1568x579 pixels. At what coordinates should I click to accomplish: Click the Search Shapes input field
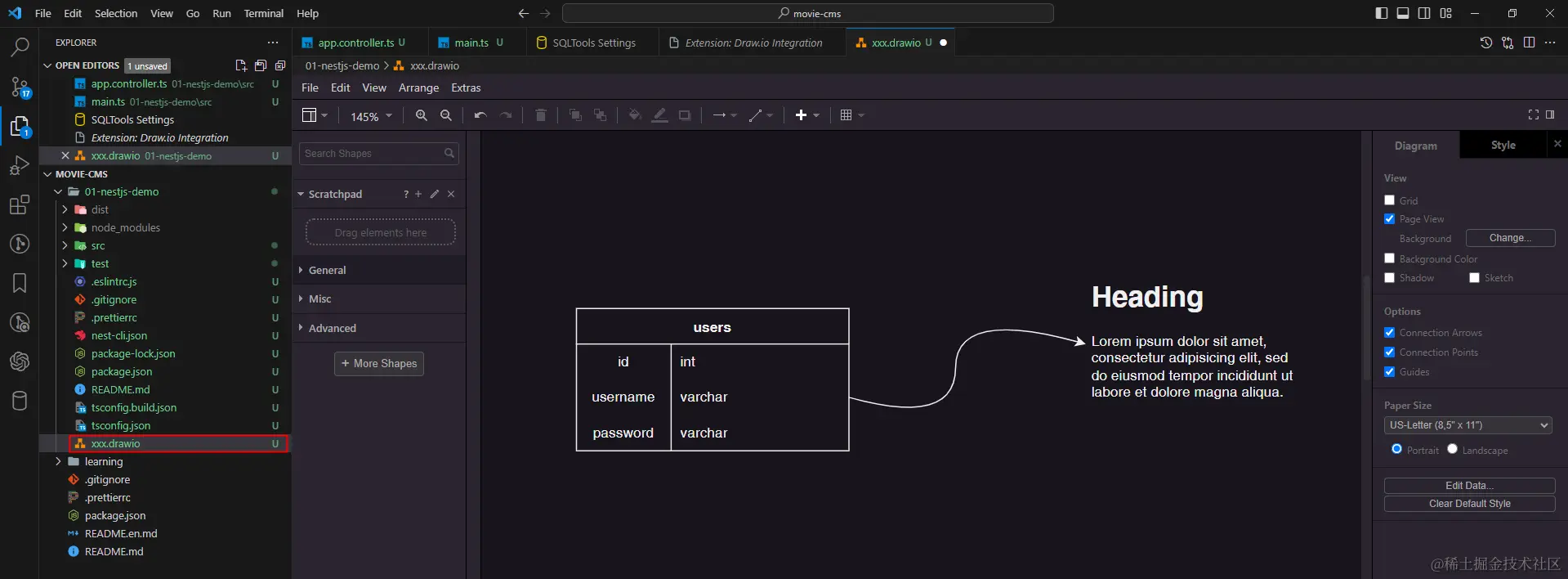pyautogui.click(x=379, y=153)
